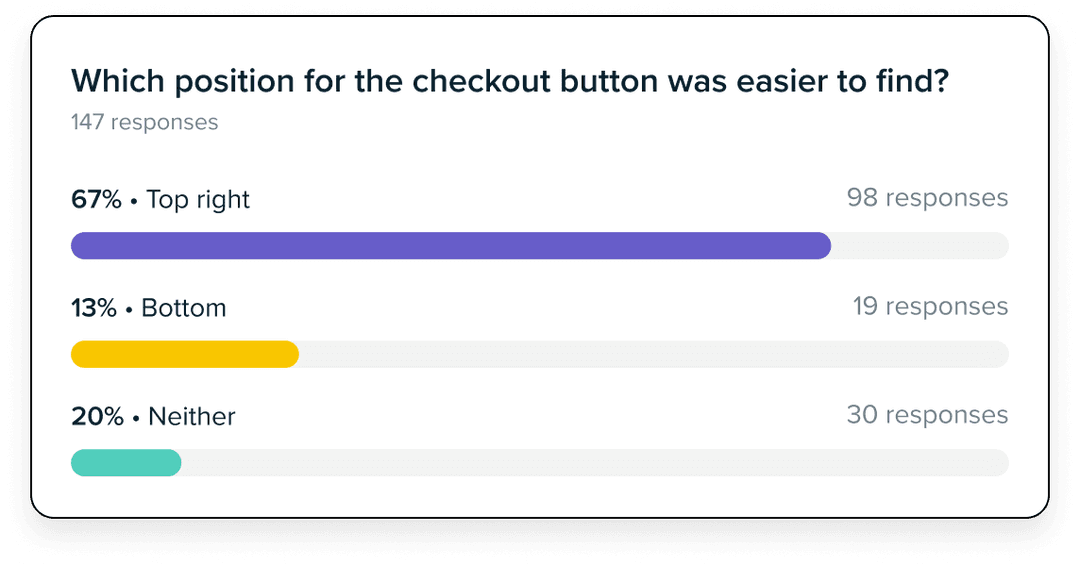This screenshot has height=565, width=1080.
Task: Open the 19 responses count
Action: pyautogui.click(x=930, y=306)
